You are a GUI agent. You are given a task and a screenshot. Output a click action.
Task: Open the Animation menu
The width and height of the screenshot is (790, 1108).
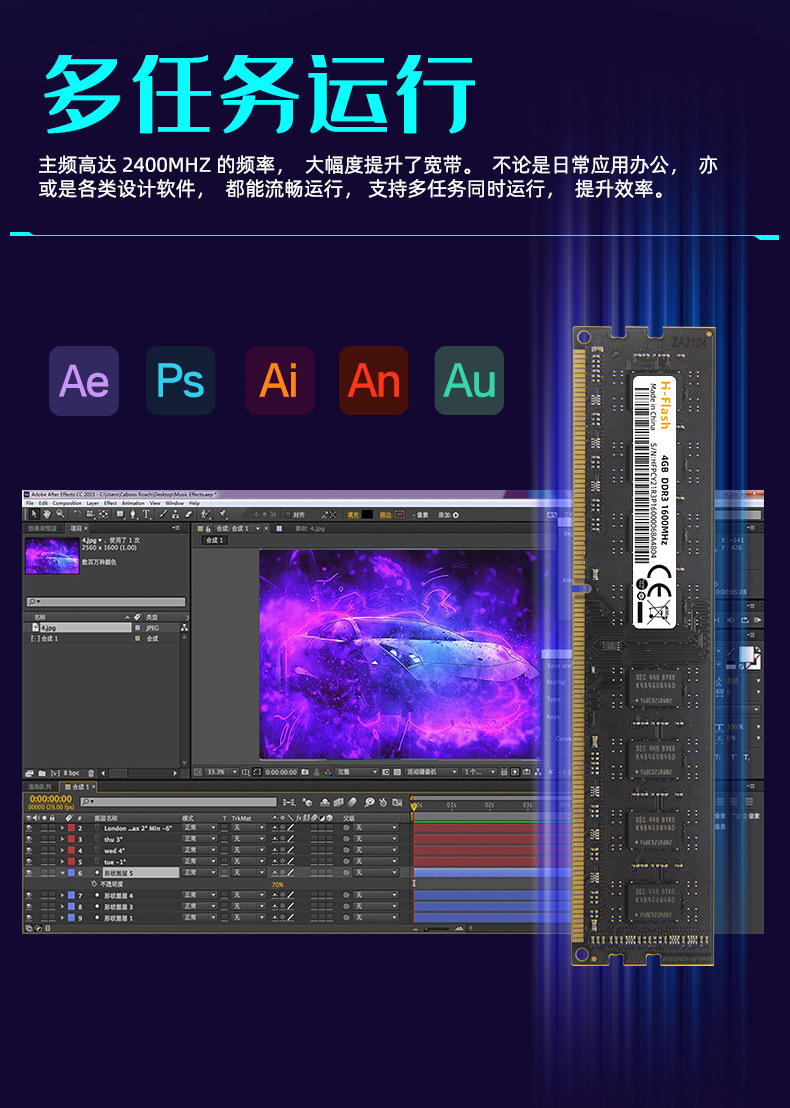[133, 503]
